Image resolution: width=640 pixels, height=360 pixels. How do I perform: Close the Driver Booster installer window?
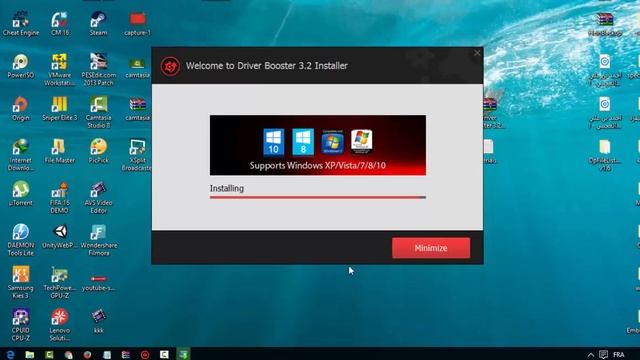tap(477, 53)
